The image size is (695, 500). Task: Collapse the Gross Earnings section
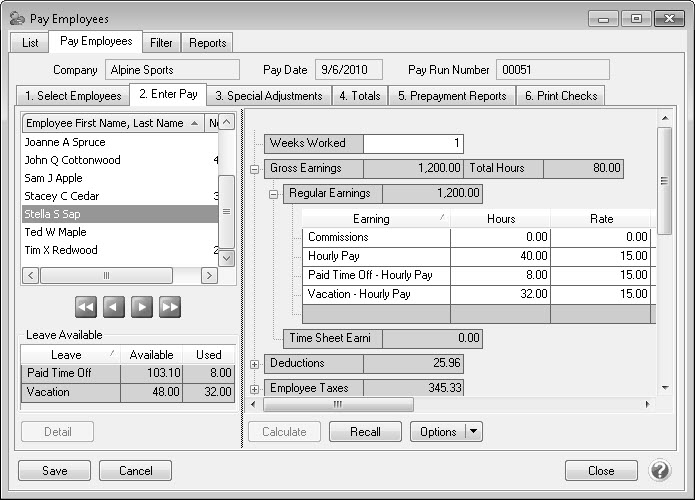254,169
